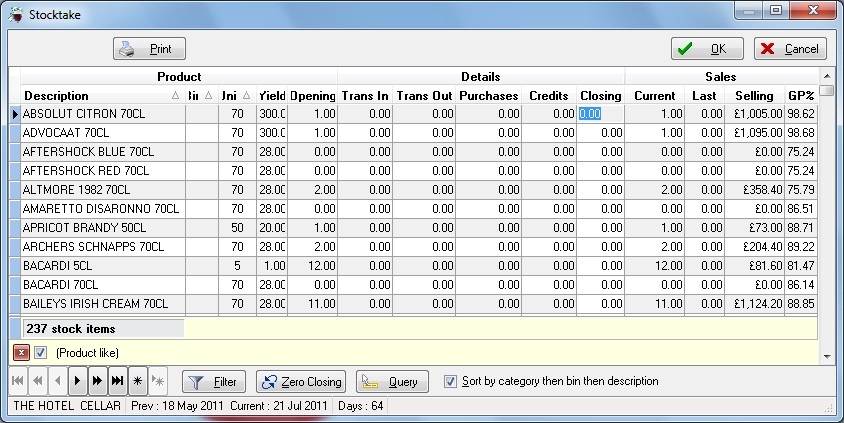Zero Closing values button

[x=301, y=382]
